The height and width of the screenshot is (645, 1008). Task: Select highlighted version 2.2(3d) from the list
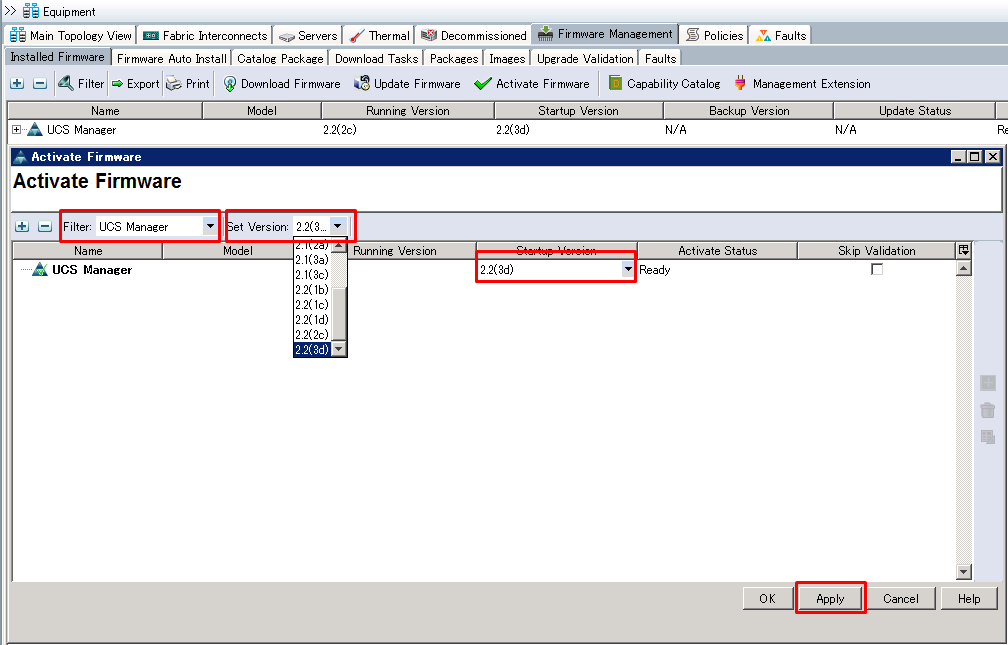tap(312, 349)
